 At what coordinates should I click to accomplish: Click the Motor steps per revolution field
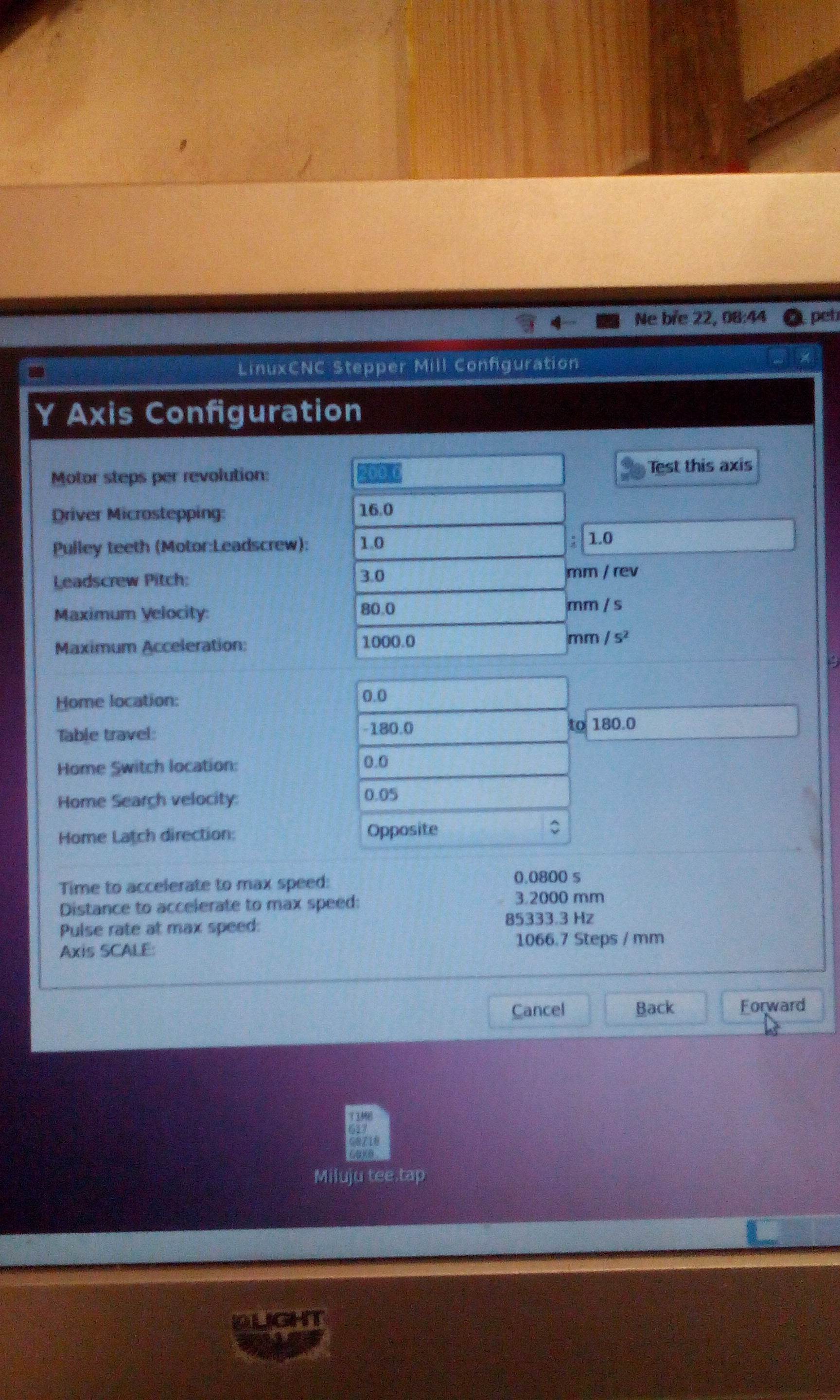[458, 472]
